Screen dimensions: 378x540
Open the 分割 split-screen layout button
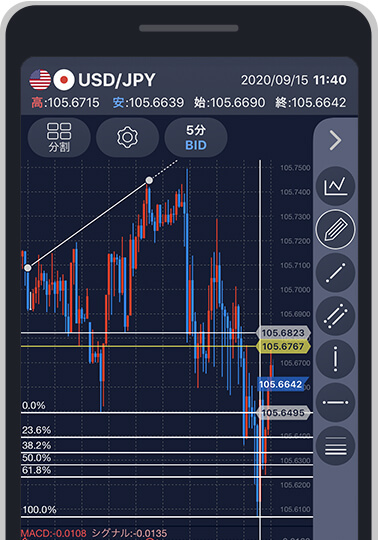[x=59, y=137]
